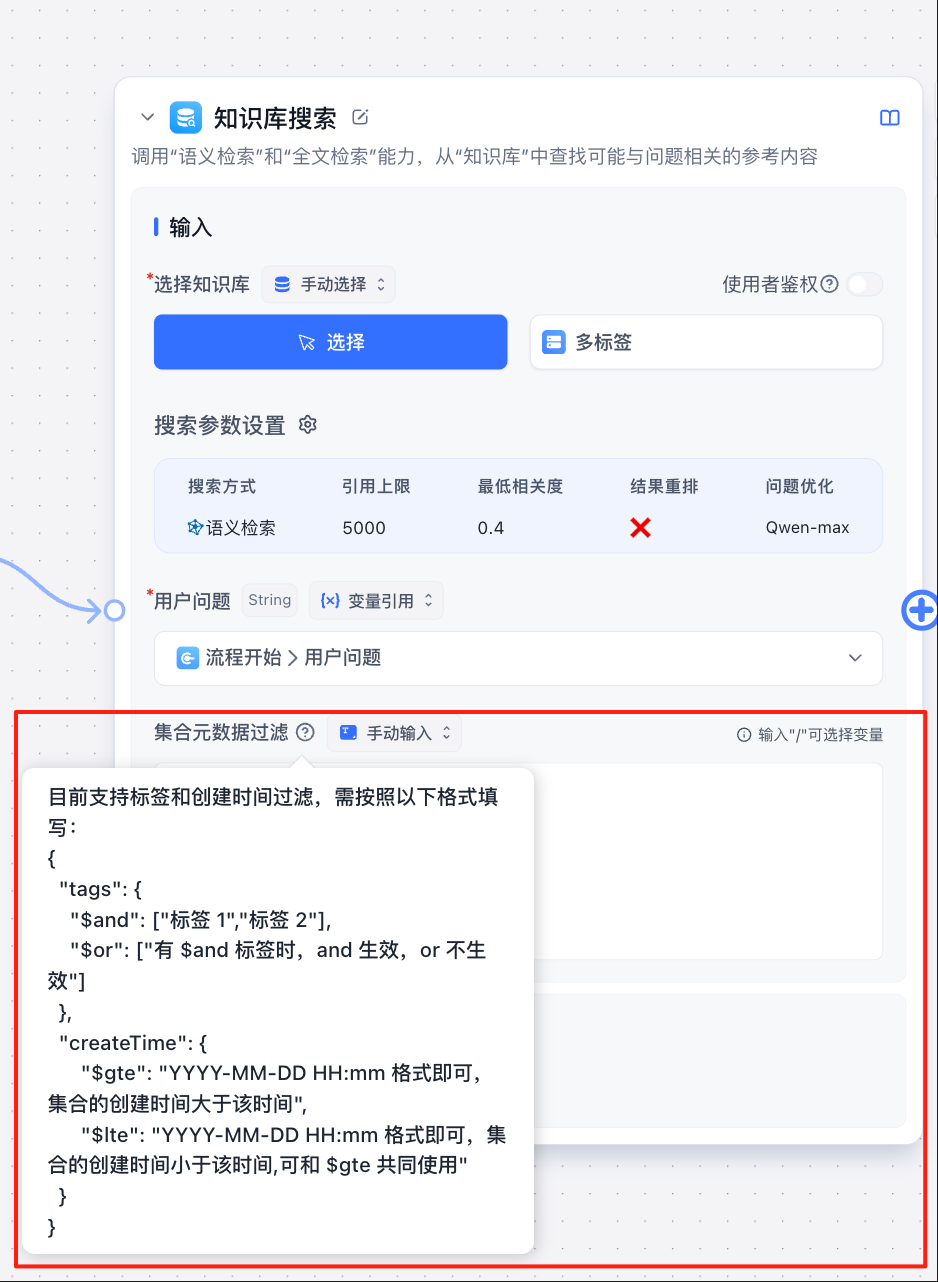The height and width of the screenshot is (1282, 938).
Task: Click the Qwen-max 问题优化 value
Action: [808, 527]
